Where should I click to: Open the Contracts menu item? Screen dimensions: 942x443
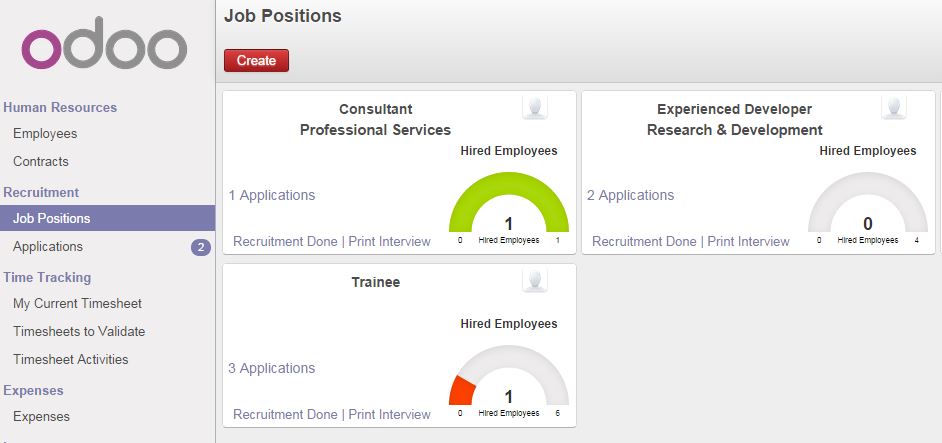41,161
